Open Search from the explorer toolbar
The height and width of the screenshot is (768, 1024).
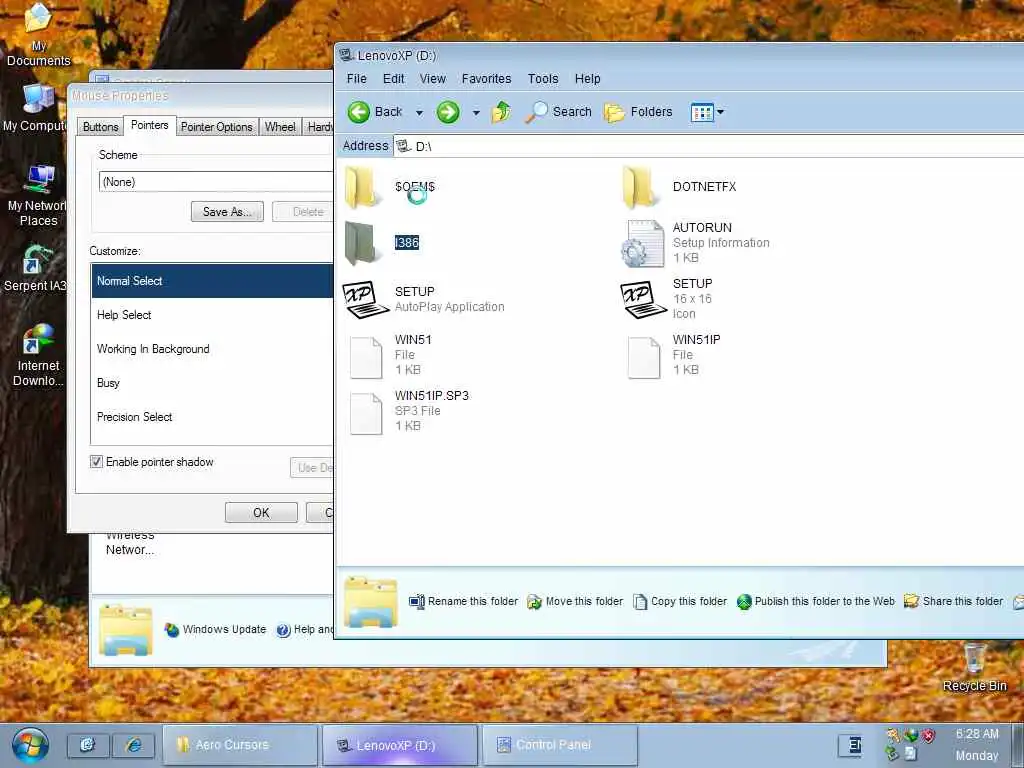pyautogui.click(x=558, y=112)
